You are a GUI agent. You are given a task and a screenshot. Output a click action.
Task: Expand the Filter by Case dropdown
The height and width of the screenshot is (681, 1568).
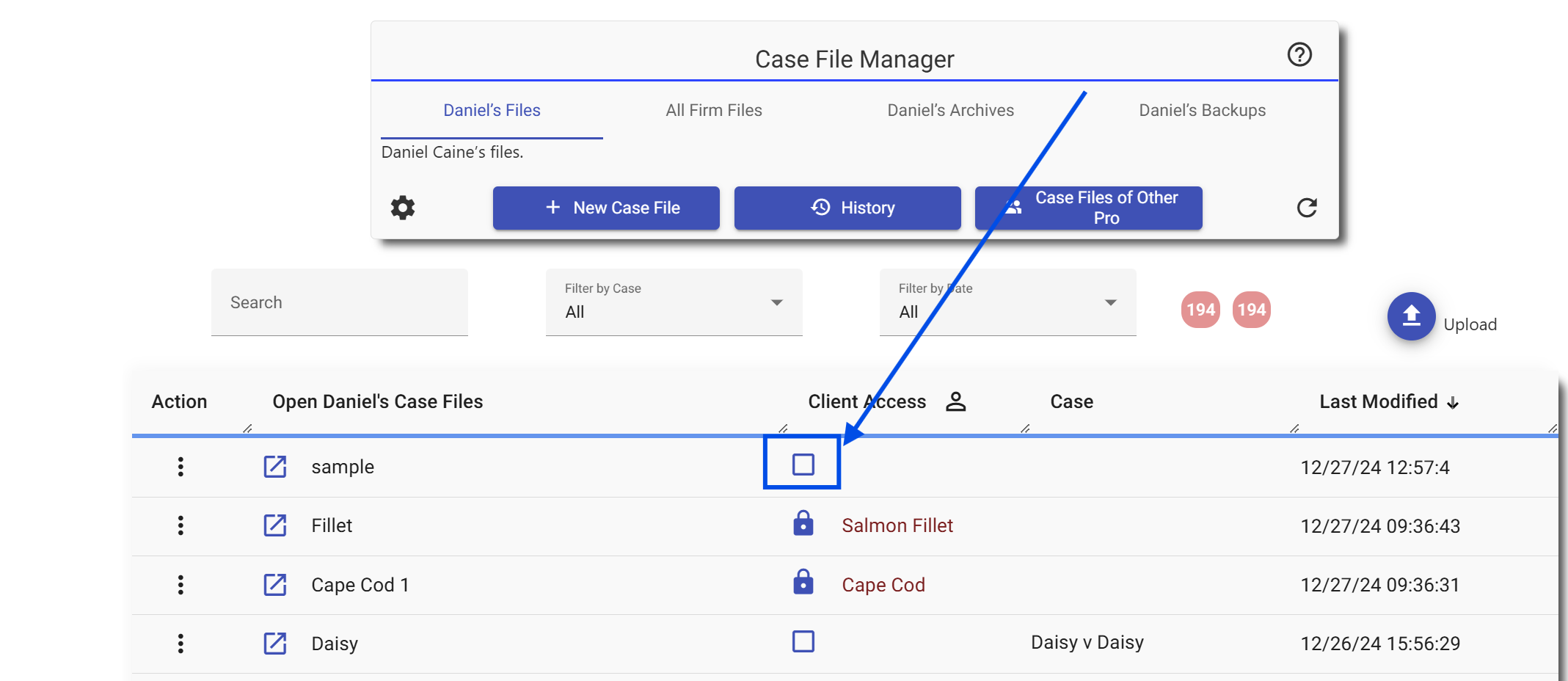click(x=776, y=302)
